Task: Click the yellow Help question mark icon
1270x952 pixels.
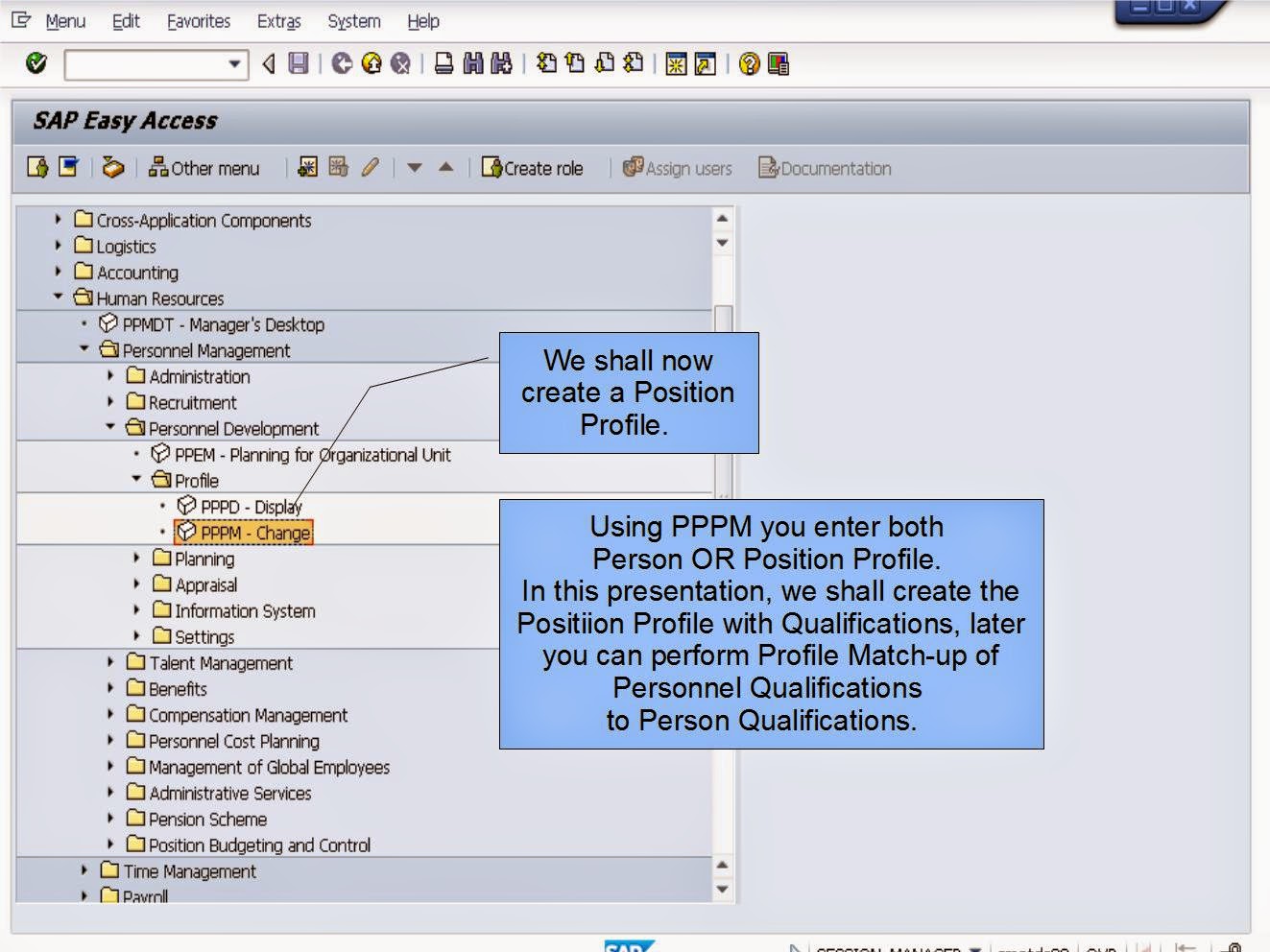Action: (750, 64)
